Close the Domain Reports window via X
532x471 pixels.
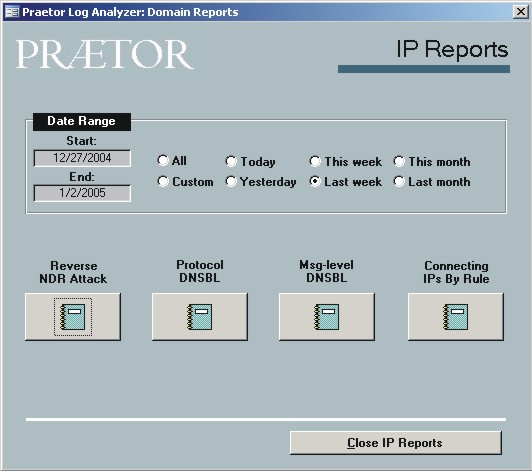click(520, 12)
